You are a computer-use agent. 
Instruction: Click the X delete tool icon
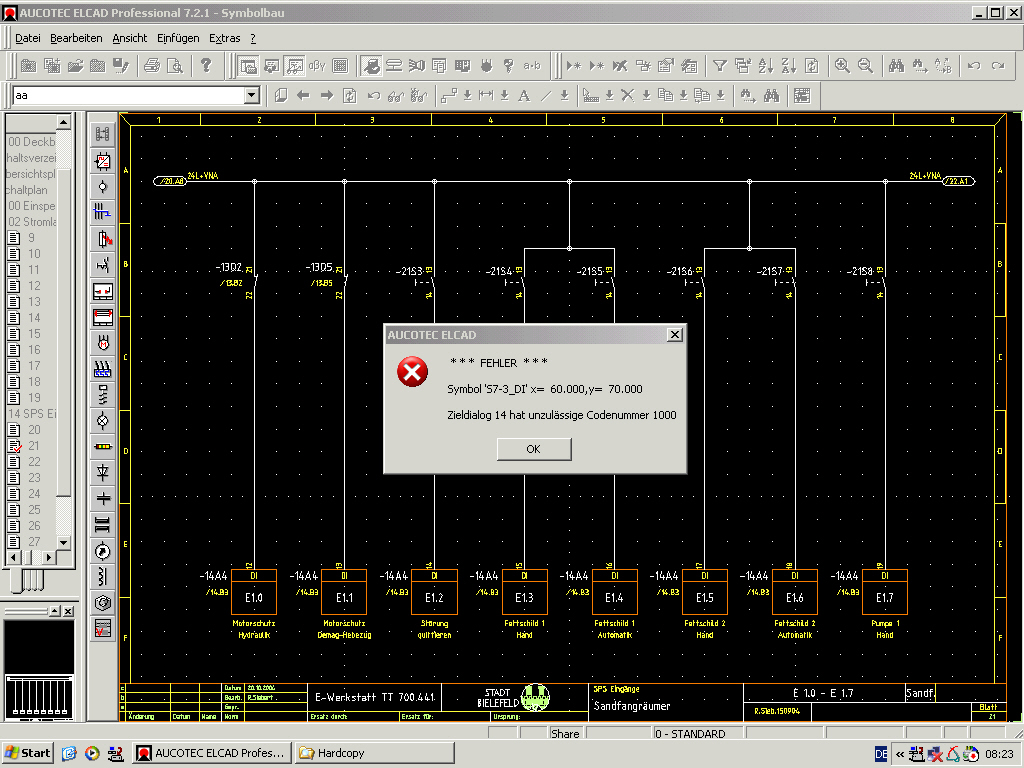click(x=628, y=96)
